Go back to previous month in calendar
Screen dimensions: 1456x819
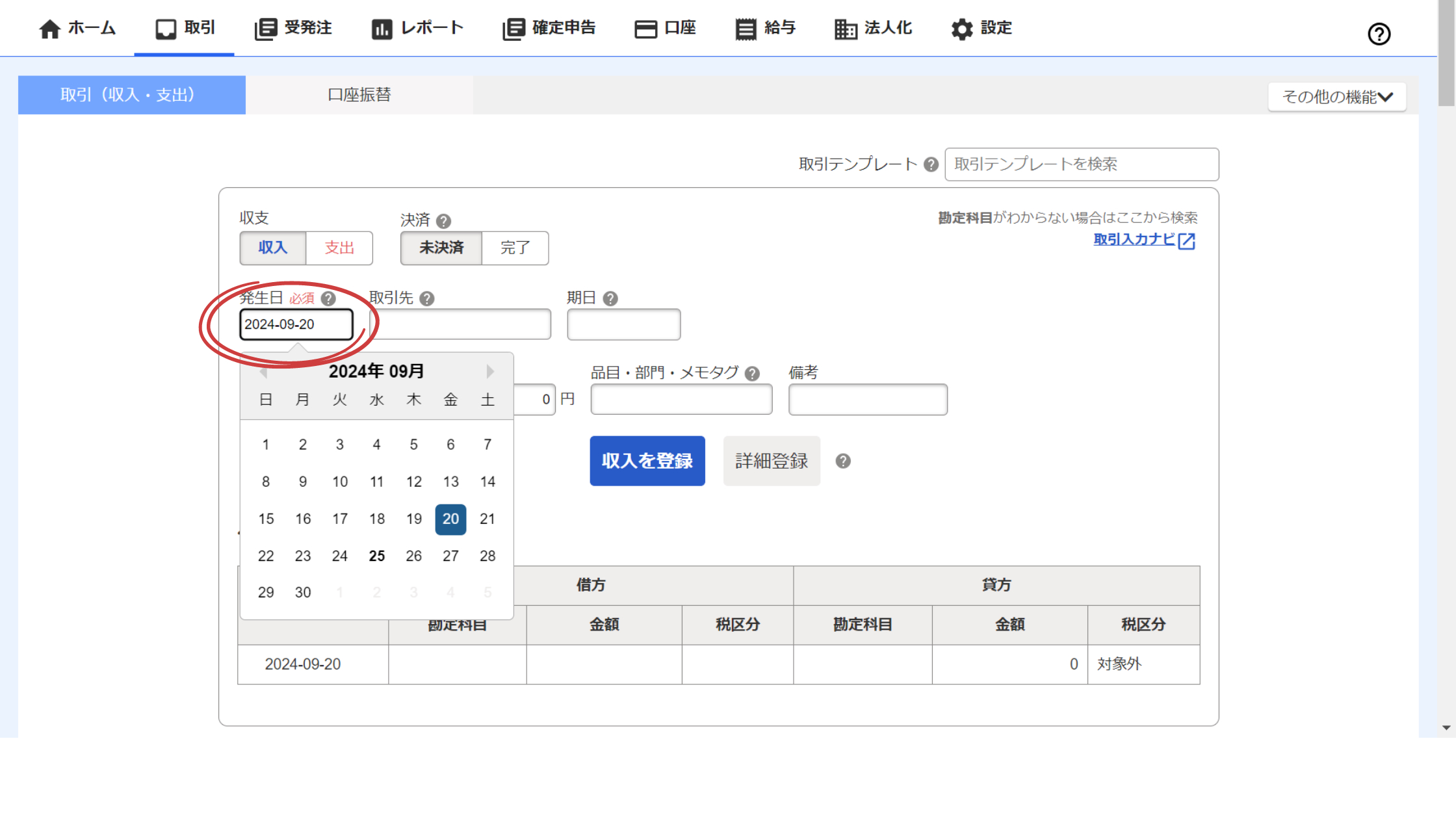[264, 371]
